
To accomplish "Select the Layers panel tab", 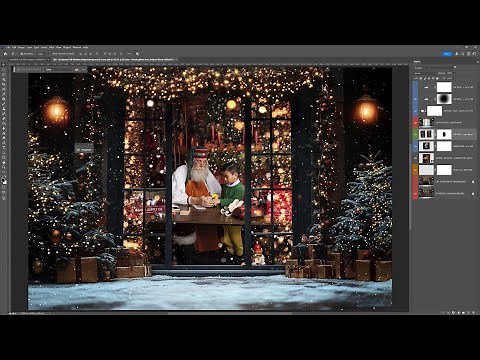I will (x=417, y=62).
